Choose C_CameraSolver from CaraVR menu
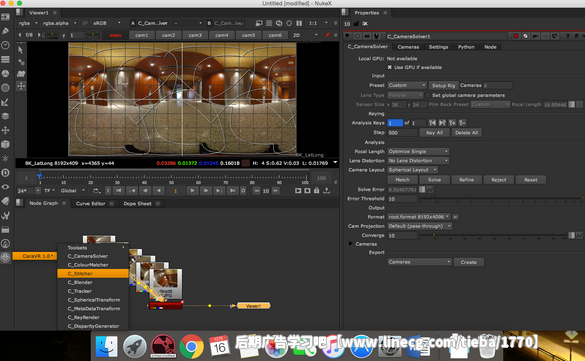 tap(93, 256)
